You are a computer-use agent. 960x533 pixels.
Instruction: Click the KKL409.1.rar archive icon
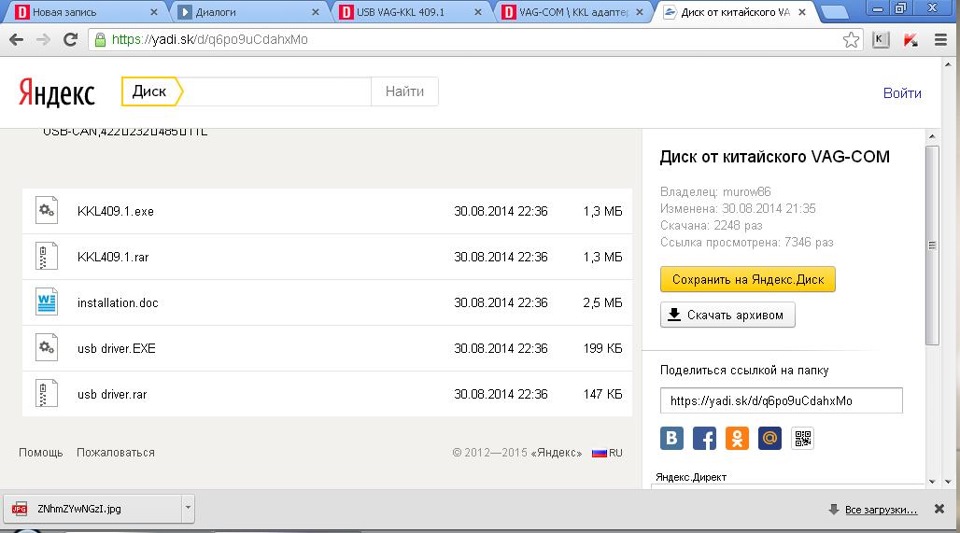tap(47, 256)
